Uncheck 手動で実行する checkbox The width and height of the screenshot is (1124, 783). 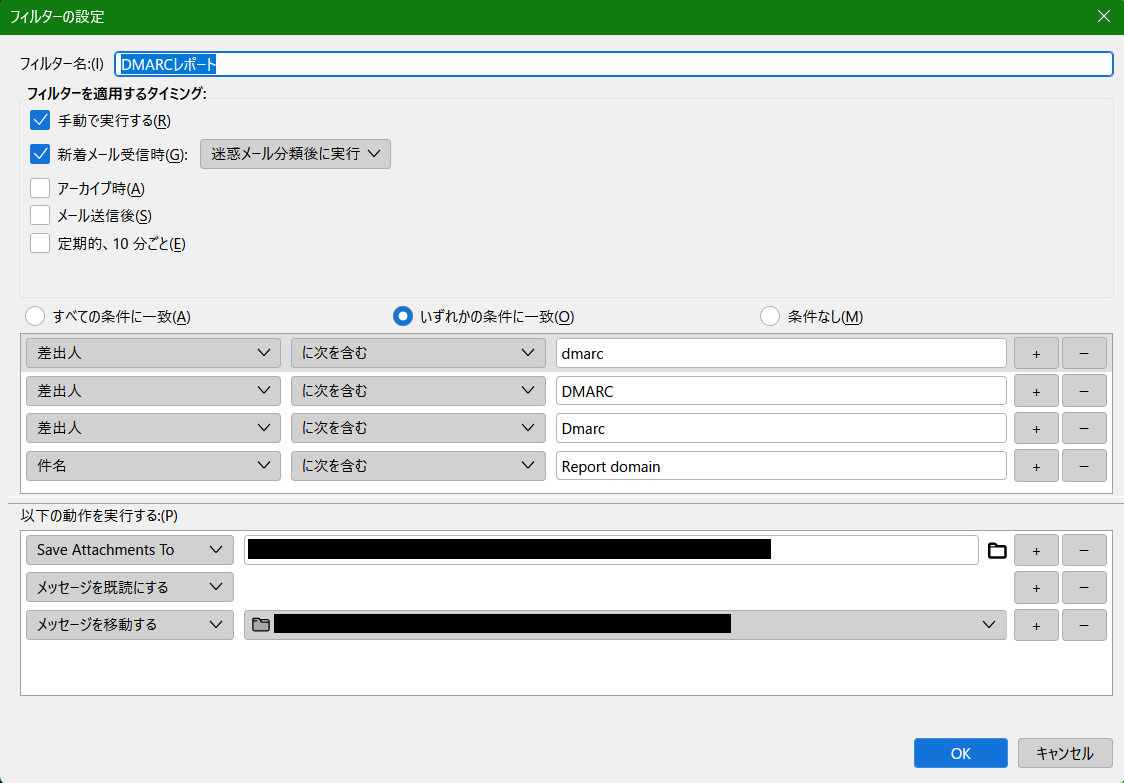coord(40,121)
